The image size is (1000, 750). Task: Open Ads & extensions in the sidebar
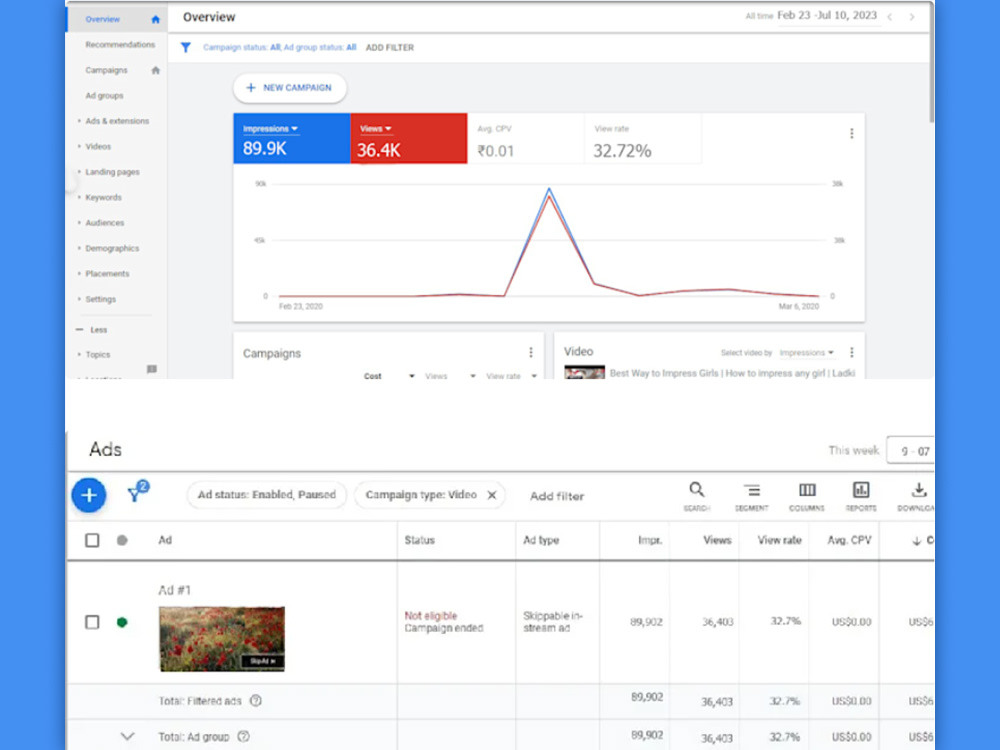click(117, 121)
